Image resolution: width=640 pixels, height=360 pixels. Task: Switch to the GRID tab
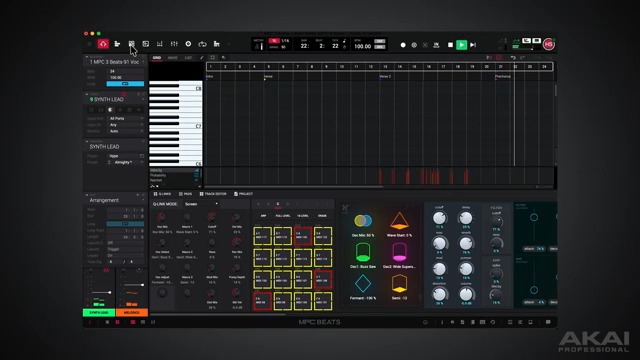pos(157,58)
